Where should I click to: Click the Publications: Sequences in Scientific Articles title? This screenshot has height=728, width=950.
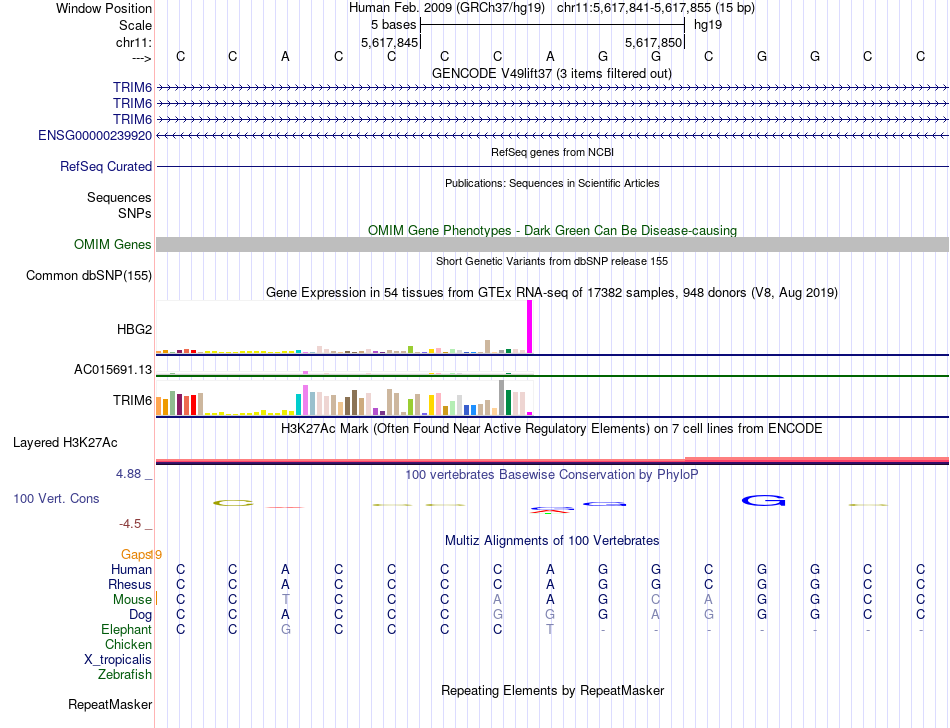[552, 183]
